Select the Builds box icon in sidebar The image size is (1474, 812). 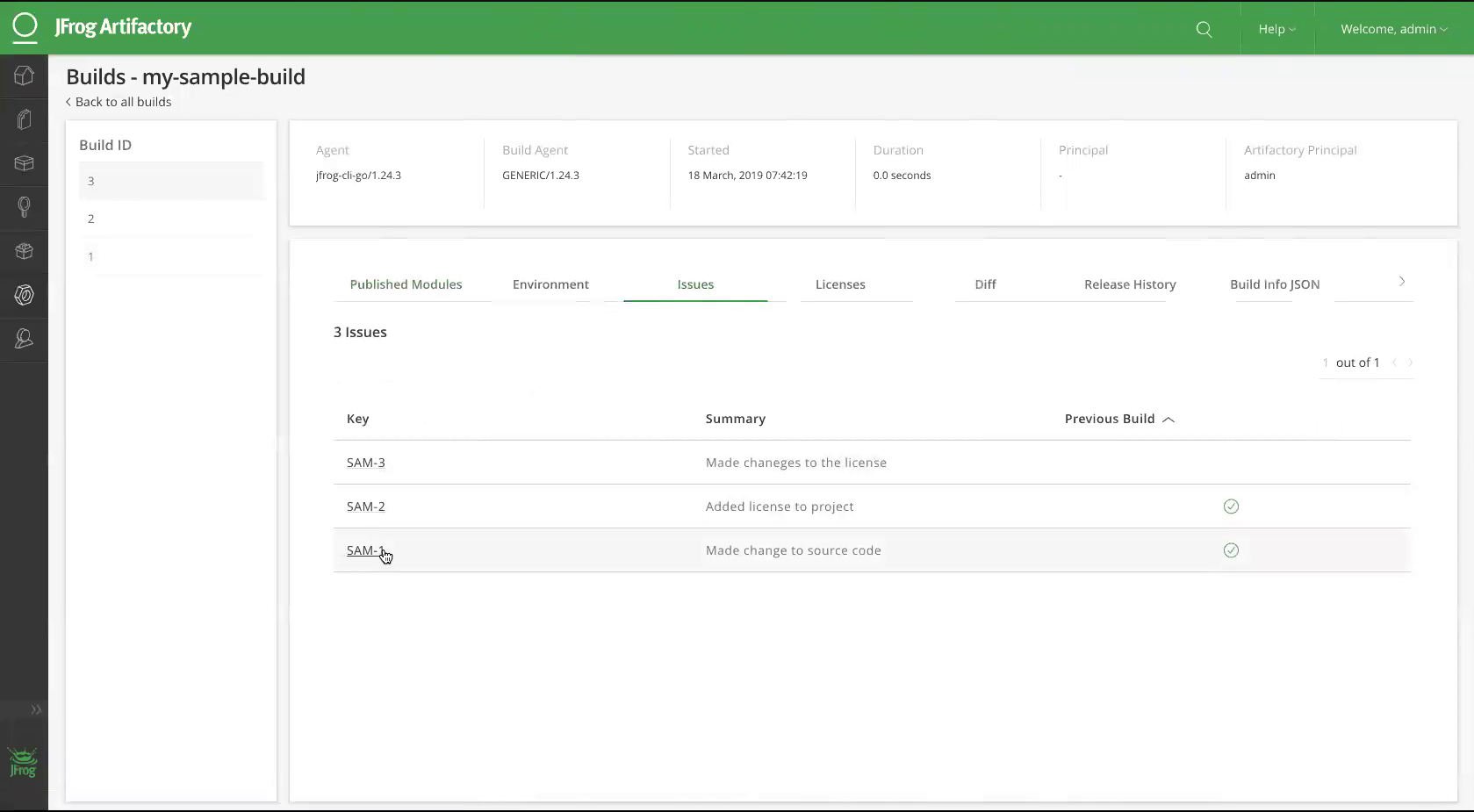coord(24,163)
